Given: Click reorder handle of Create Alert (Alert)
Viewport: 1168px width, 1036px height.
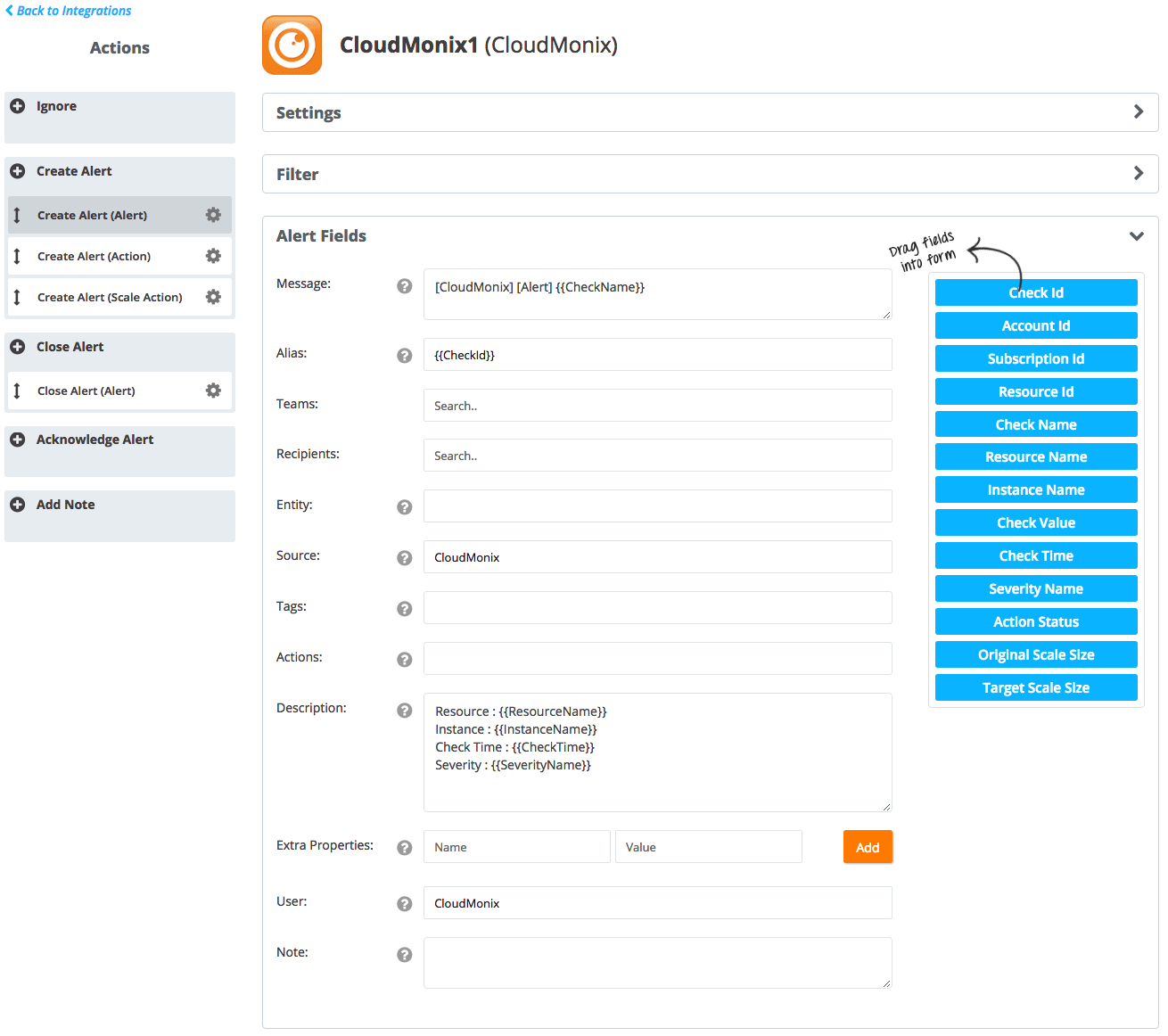Looking at the screenshot, I should [17, 215].
